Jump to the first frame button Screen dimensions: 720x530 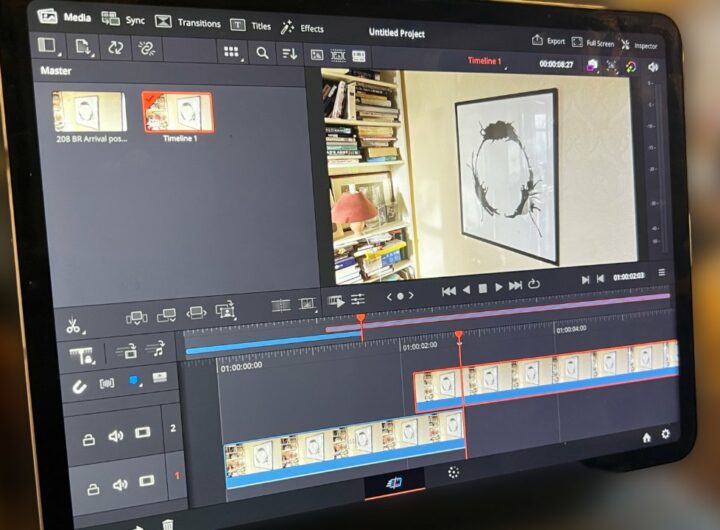pos(449,290)
